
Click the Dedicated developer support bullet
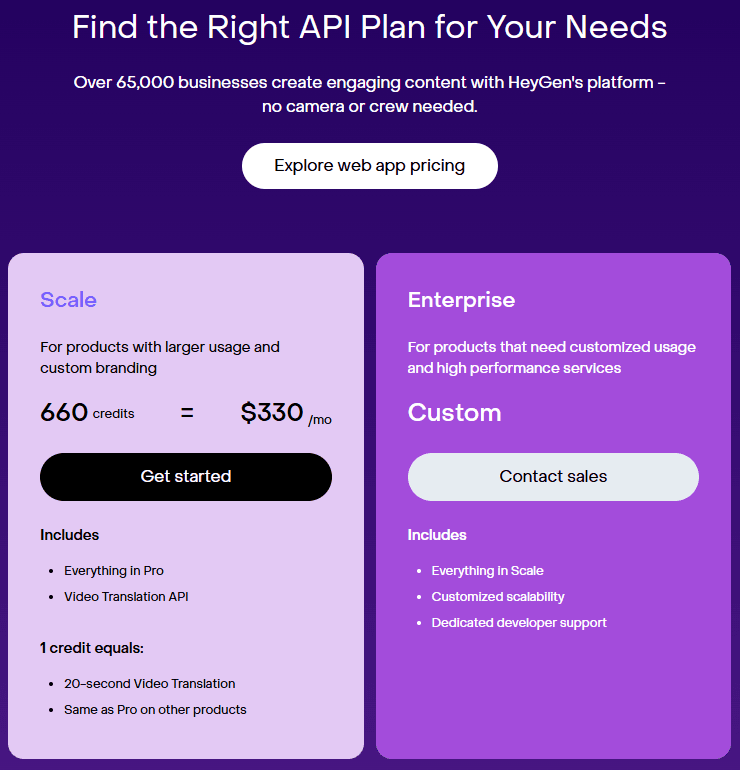(519, 623)
